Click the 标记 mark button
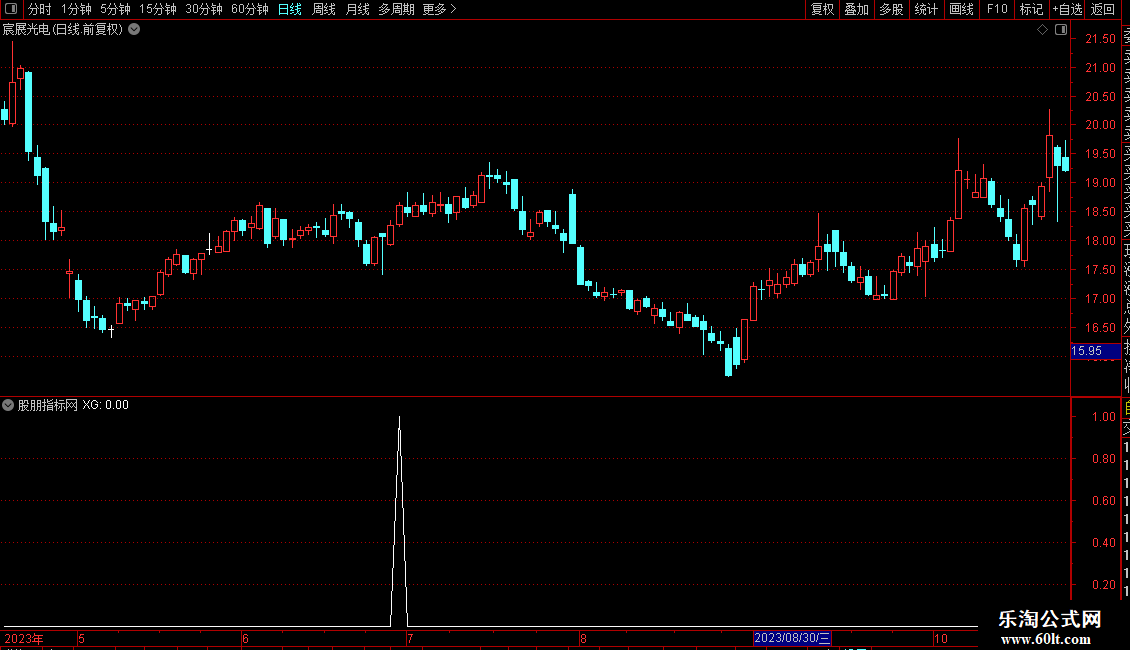This screenshot has width=1130, height=650. pyautogui.click(x=1031, y=9)
